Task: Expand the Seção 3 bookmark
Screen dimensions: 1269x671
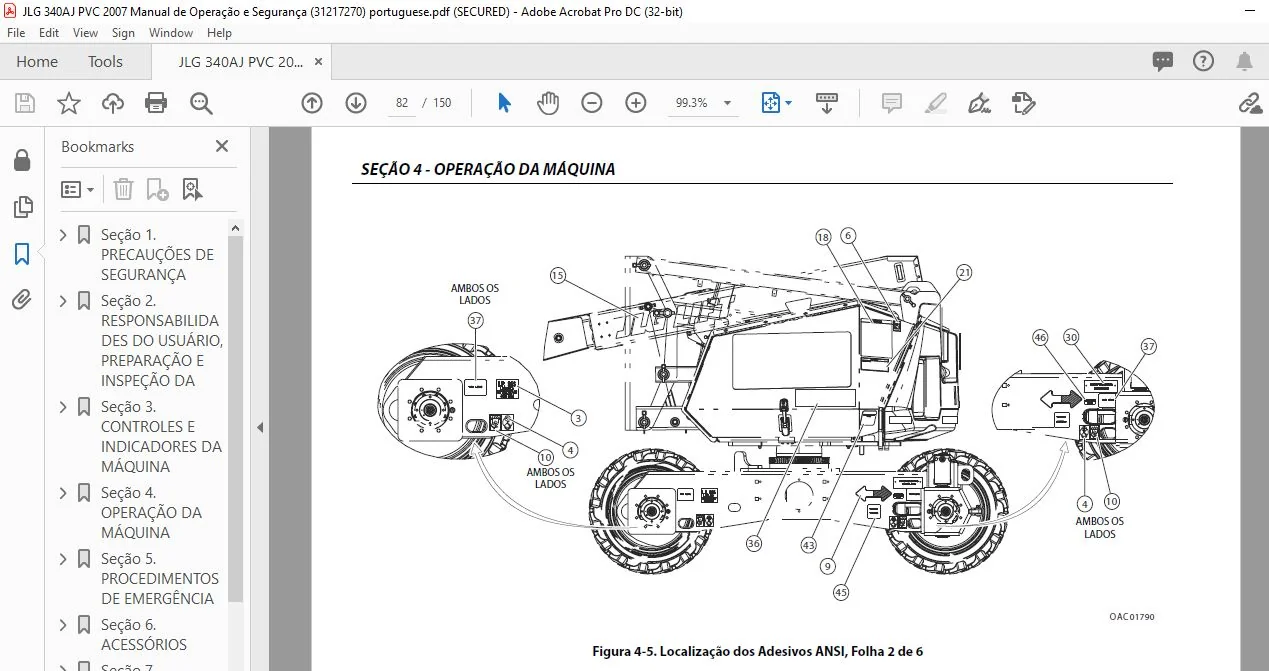Action: (x=64, y=407)
